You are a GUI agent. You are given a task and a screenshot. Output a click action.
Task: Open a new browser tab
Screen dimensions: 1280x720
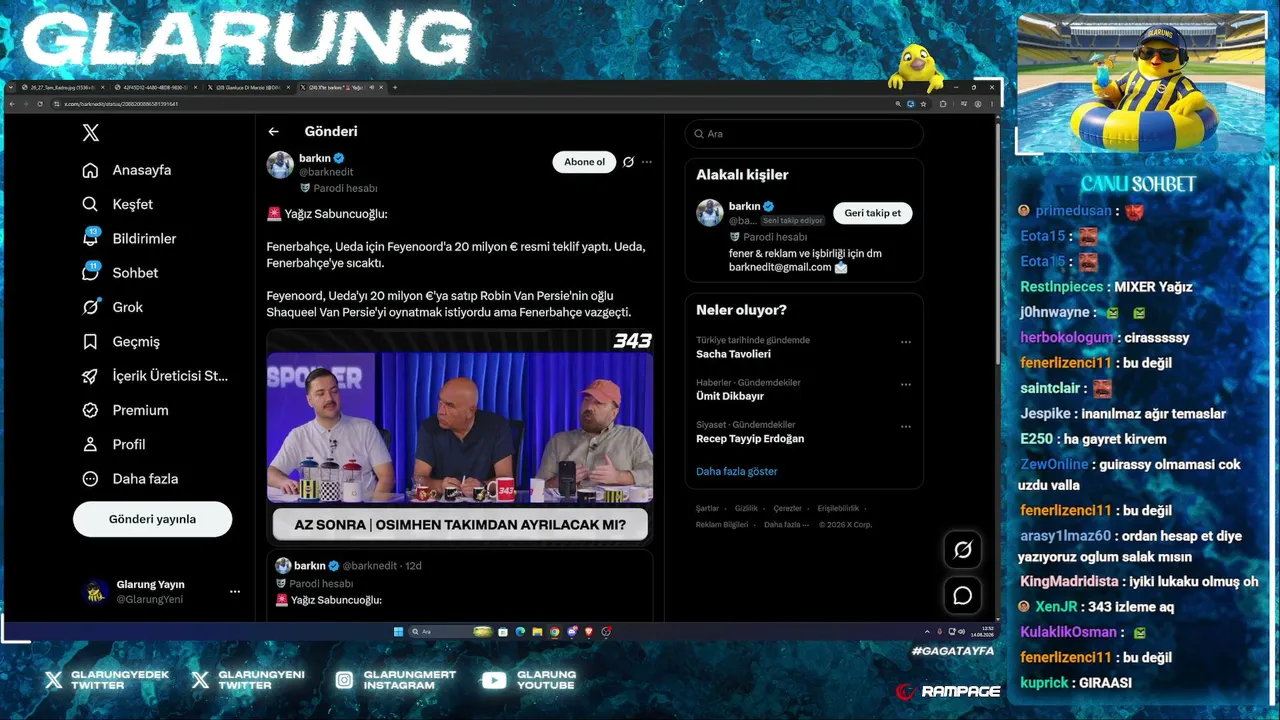tap(395, 87)
